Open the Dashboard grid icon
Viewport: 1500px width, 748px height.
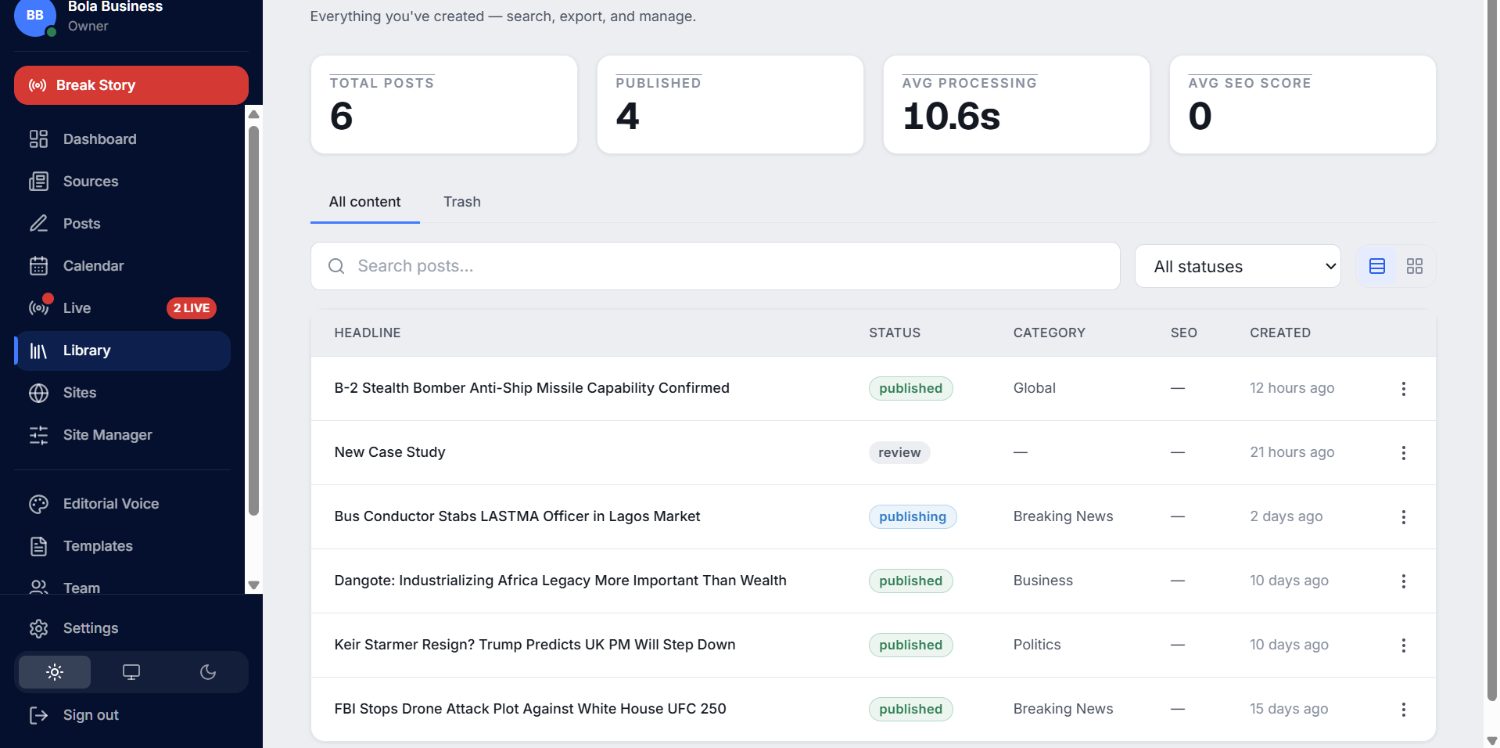coord(39,139)
